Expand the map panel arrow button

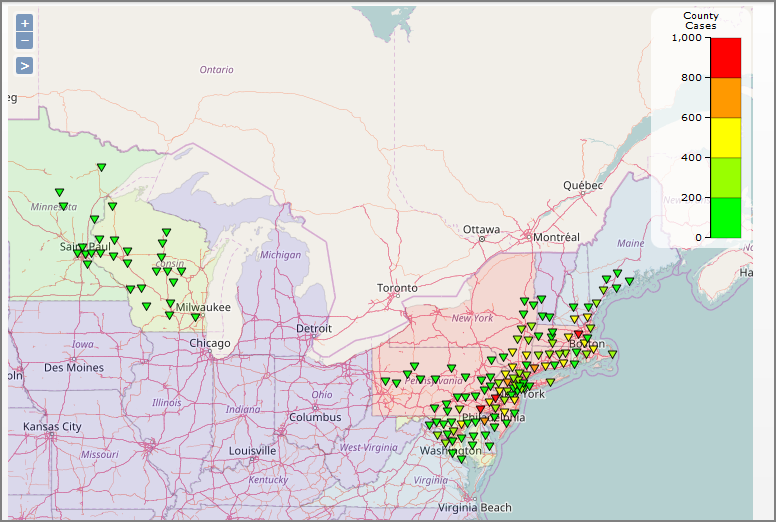point(25,65)
